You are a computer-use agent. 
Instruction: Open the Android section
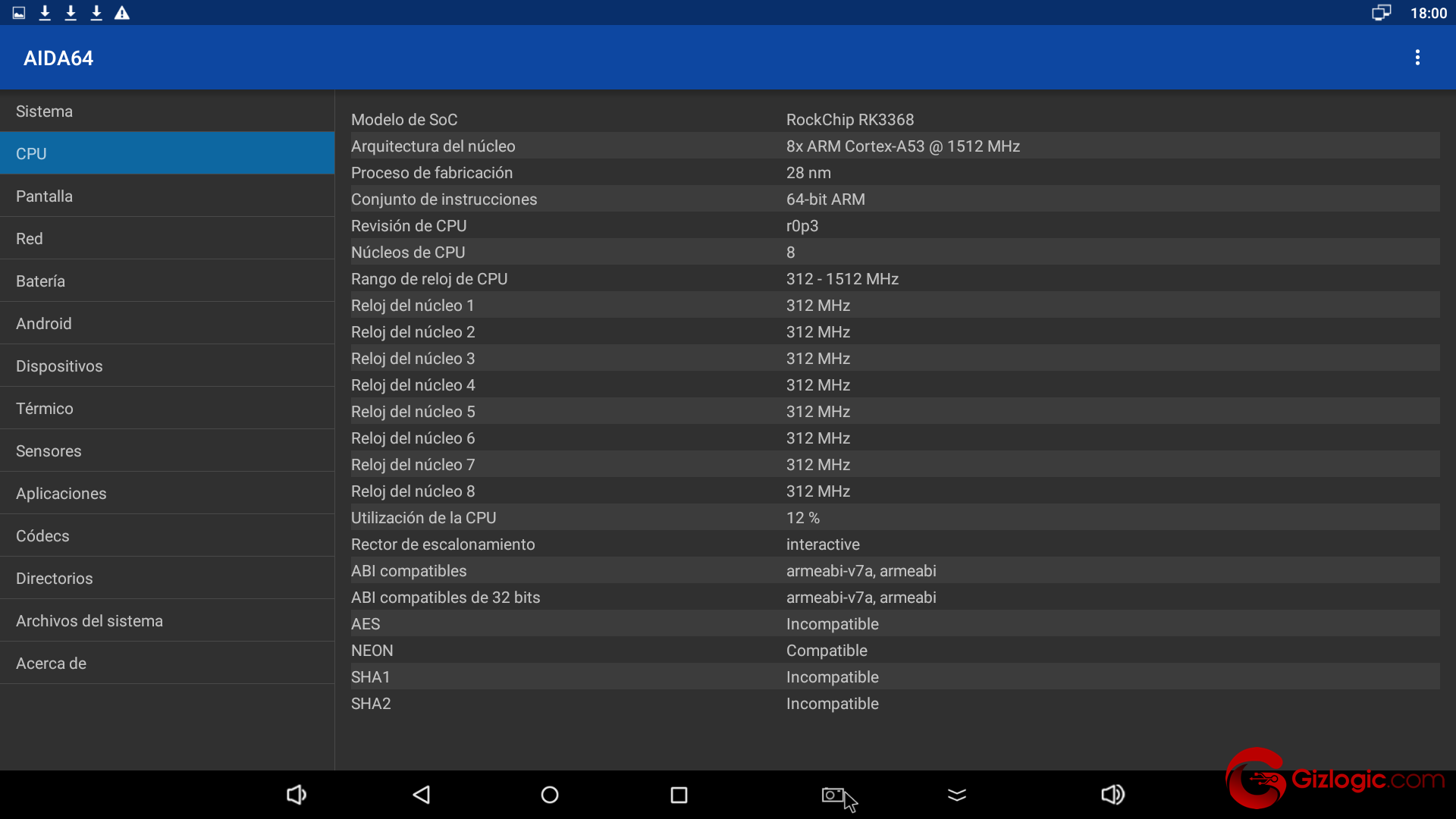tap(167, 323)
